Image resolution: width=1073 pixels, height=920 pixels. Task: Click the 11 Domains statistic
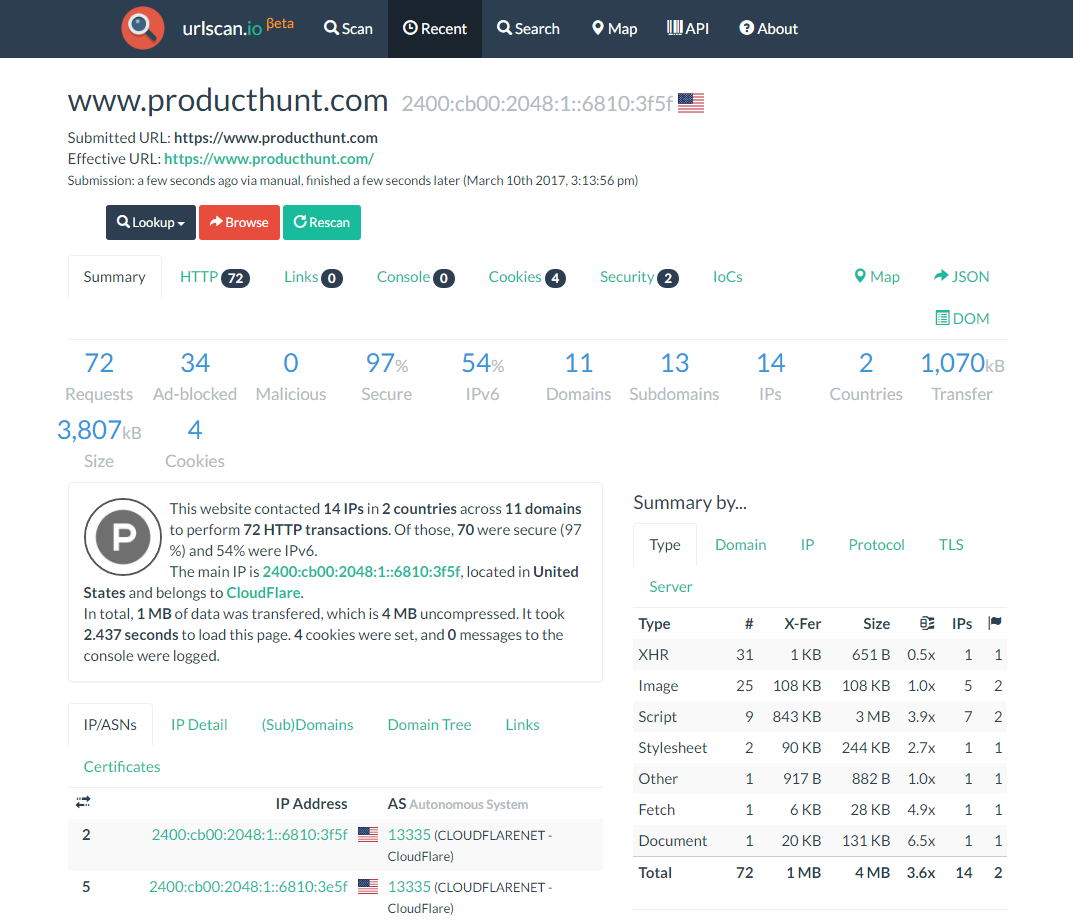pos(578,376)
